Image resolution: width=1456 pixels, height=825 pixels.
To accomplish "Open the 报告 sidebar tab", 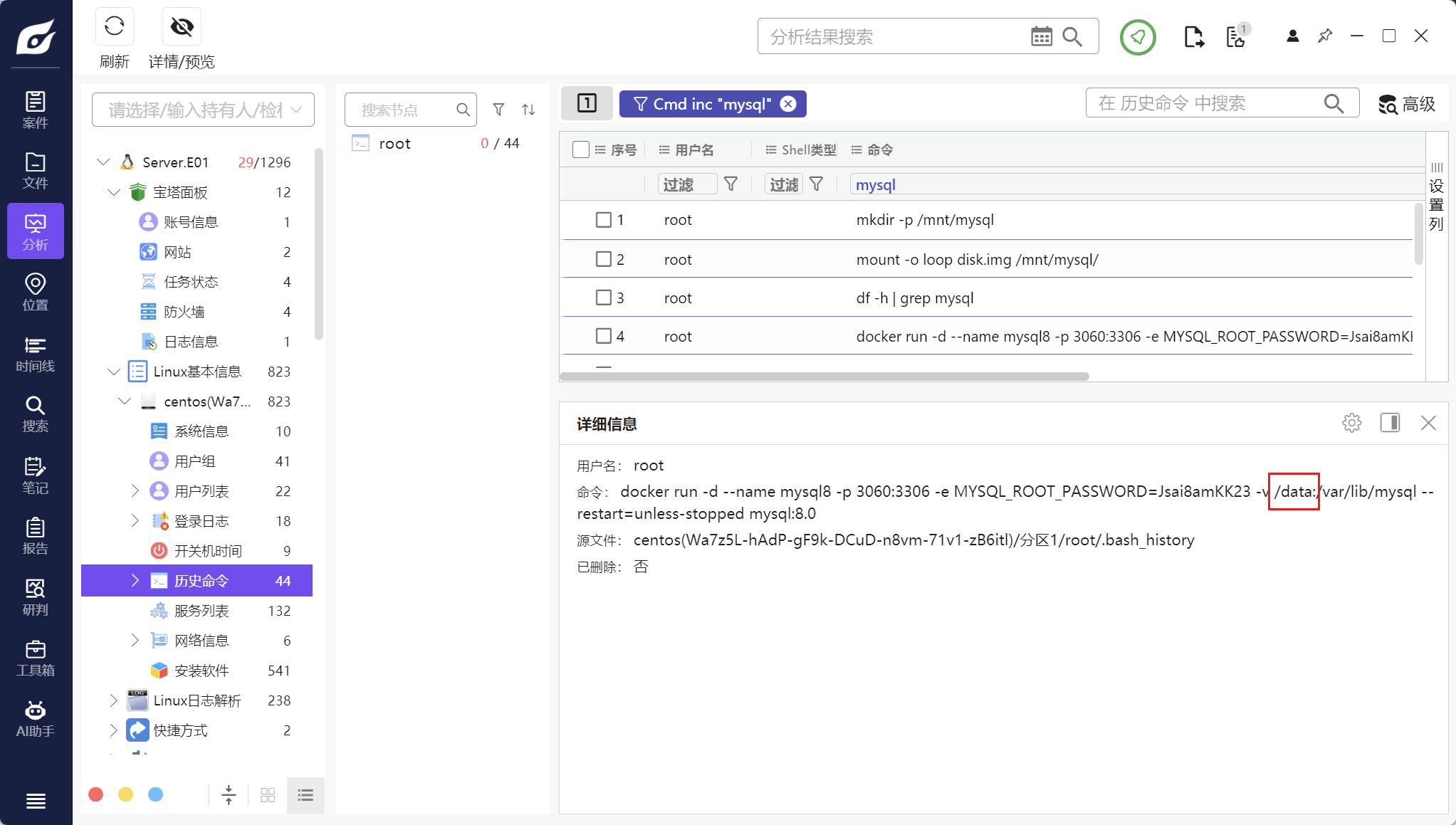I will point(35,536).
